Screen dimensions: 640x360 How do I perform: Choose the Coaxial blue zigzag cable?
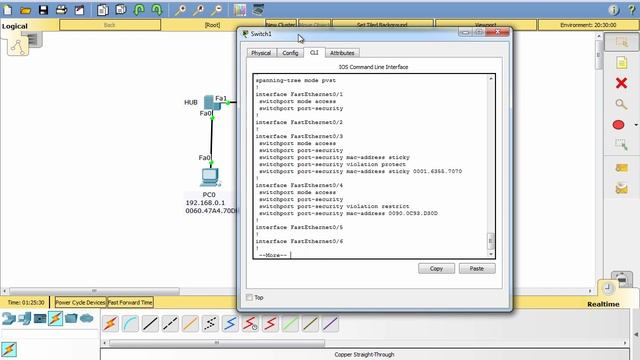(x=230, y=324)
